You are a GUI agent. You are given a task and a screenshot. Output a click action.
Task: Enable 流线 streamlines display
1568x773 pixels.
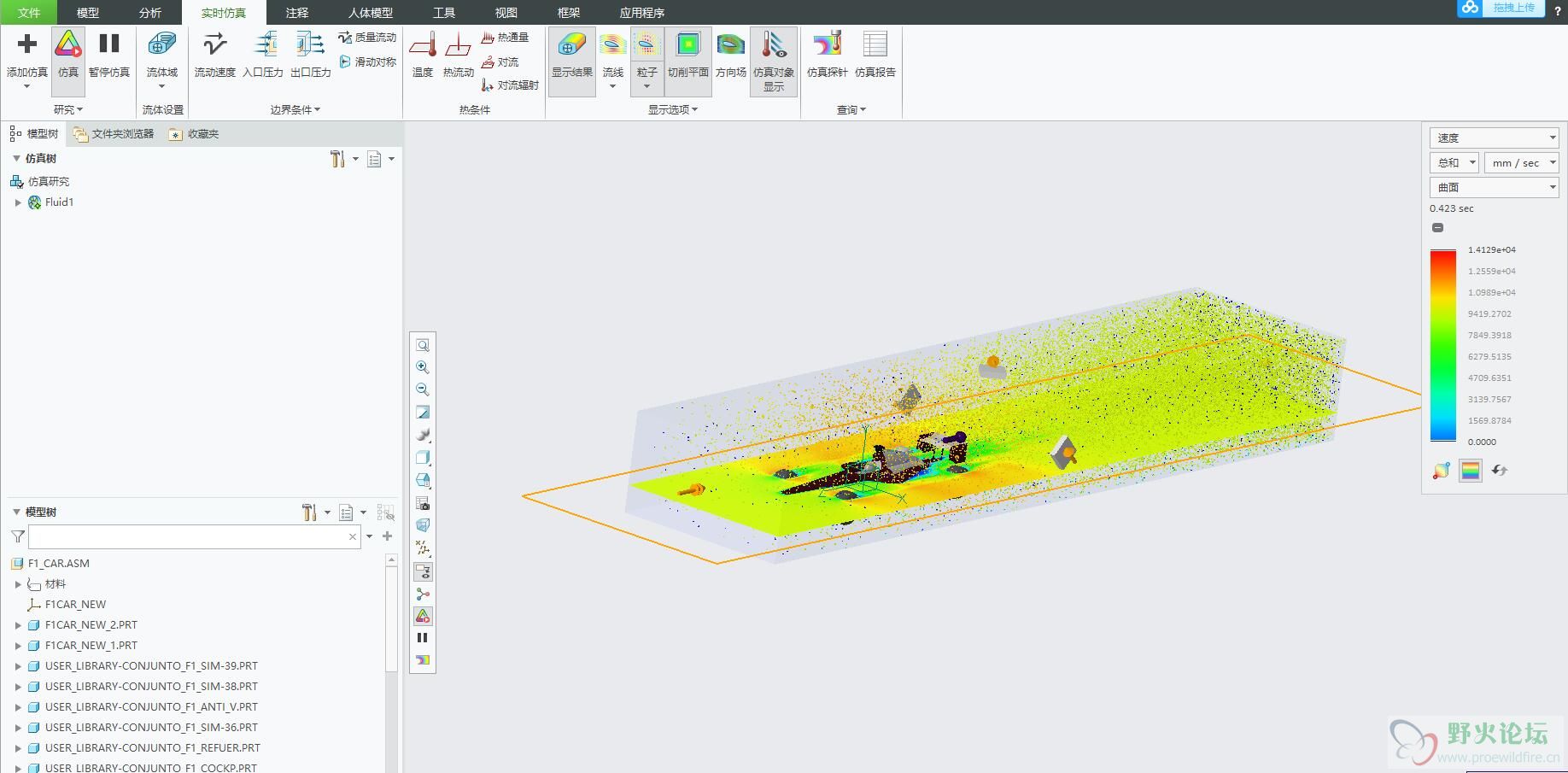[x=612, y=55]
